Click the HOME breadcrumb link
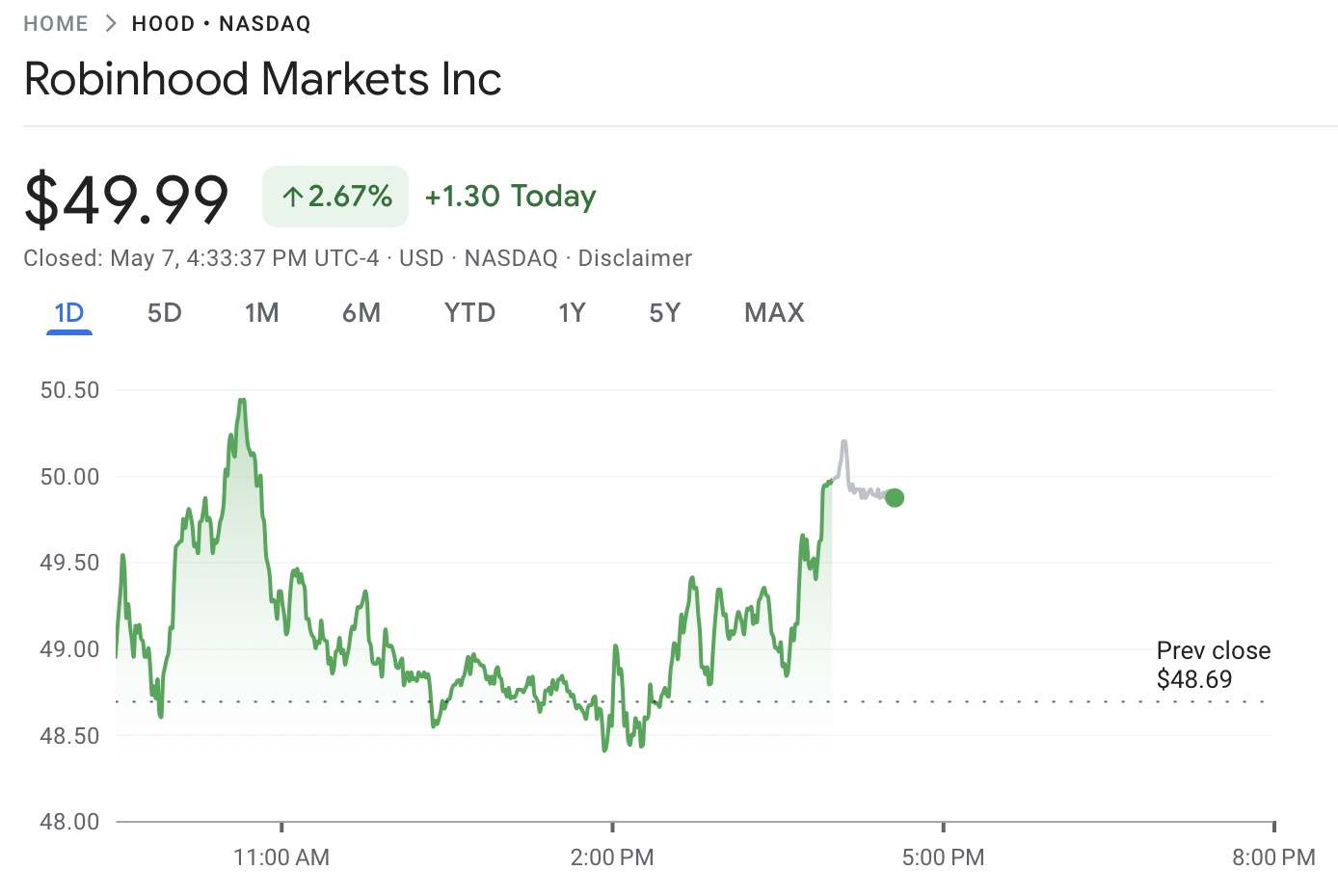1338x896 pixels. [56, 24]
